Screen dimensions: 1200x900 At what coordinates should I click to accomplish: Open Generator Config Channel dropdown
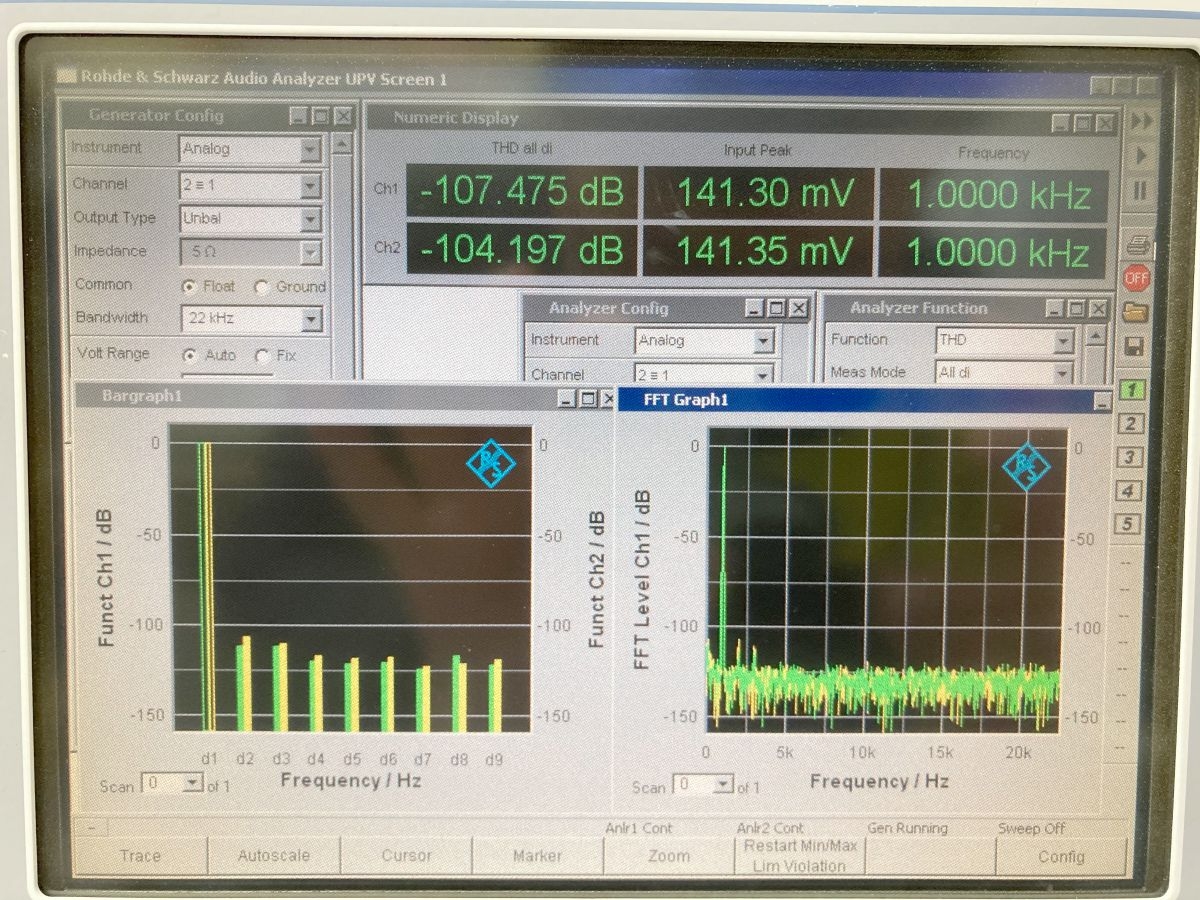pos(311,185)
